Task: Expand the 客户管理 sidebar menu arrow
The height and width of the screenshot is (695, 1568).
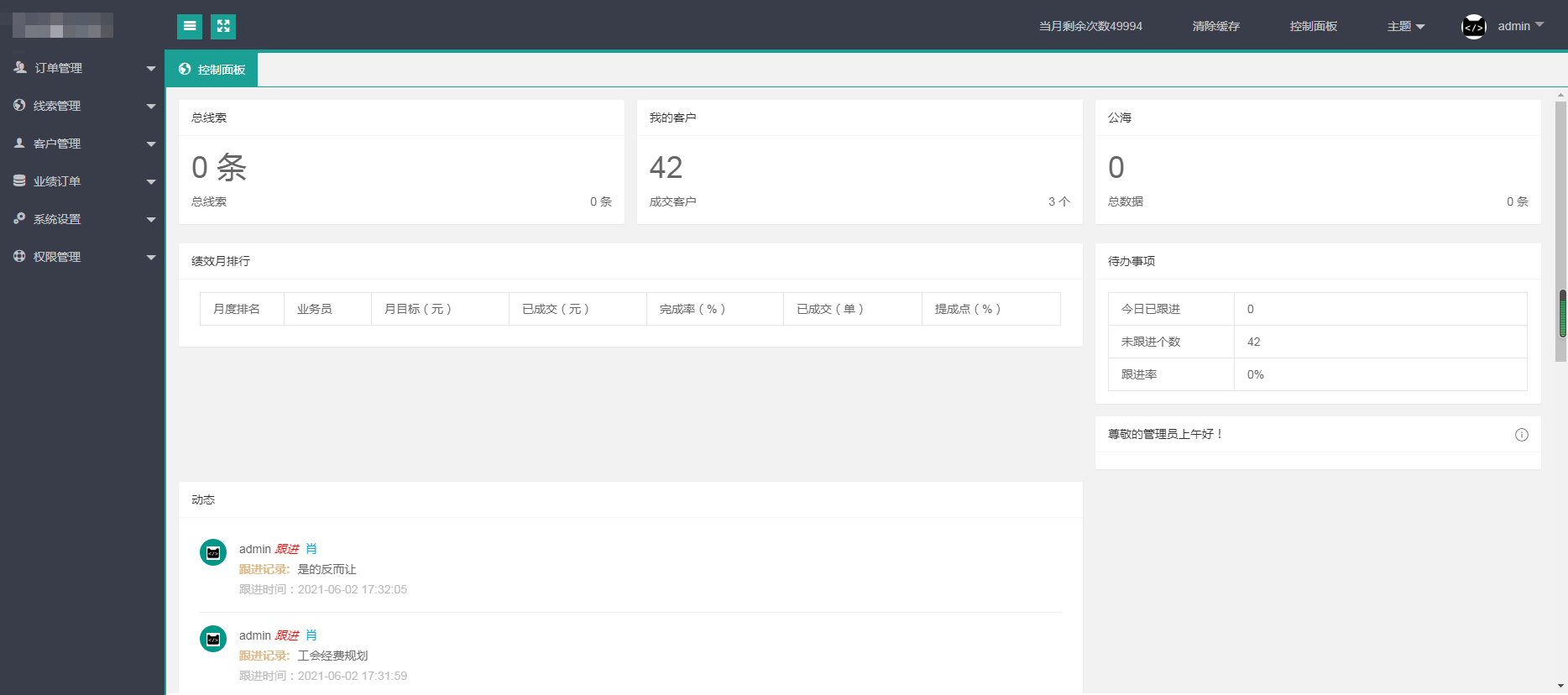Action: [x=151, y=144]
